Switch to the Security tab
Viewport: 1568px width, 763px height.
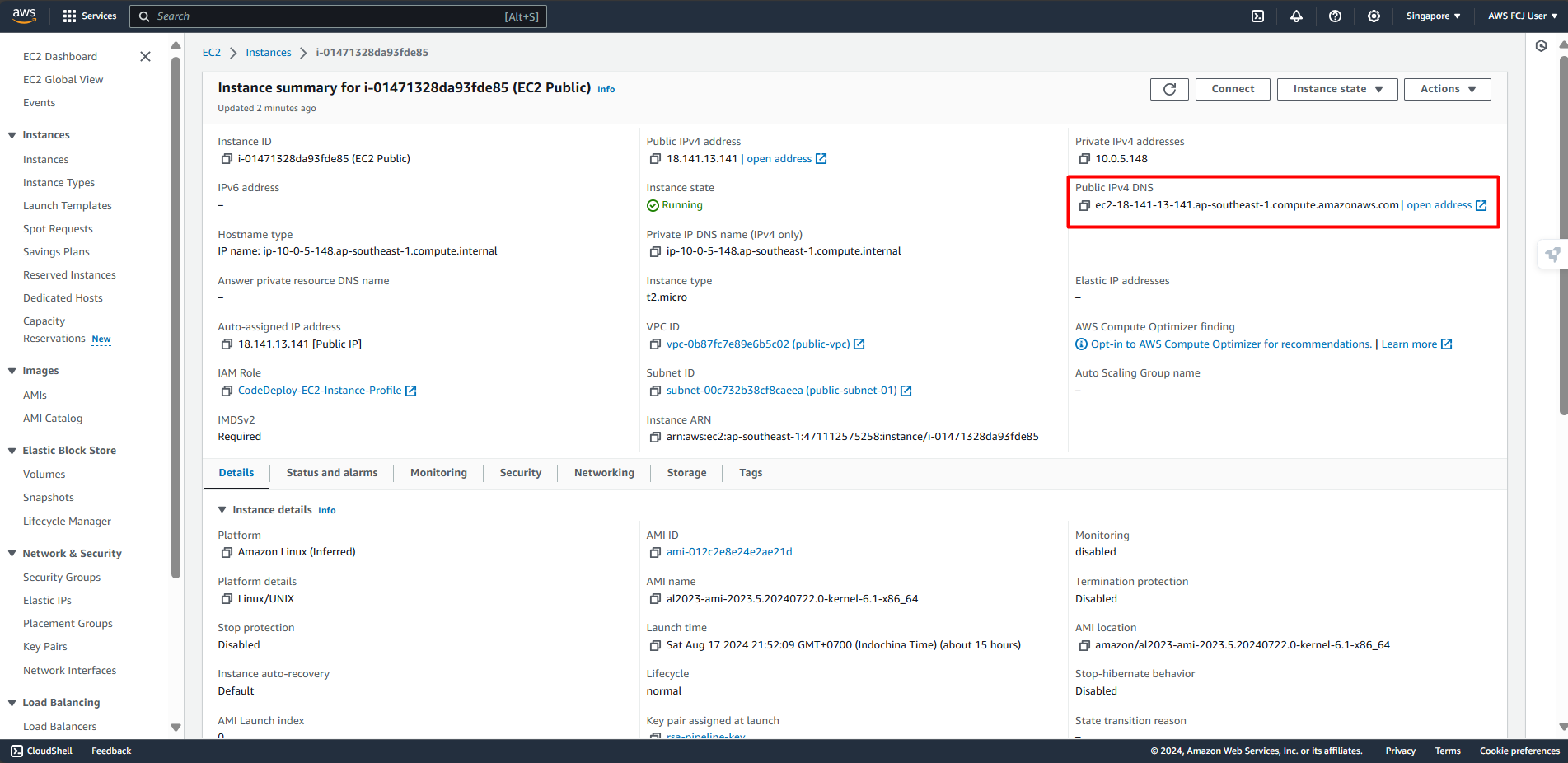coord(521,473)
